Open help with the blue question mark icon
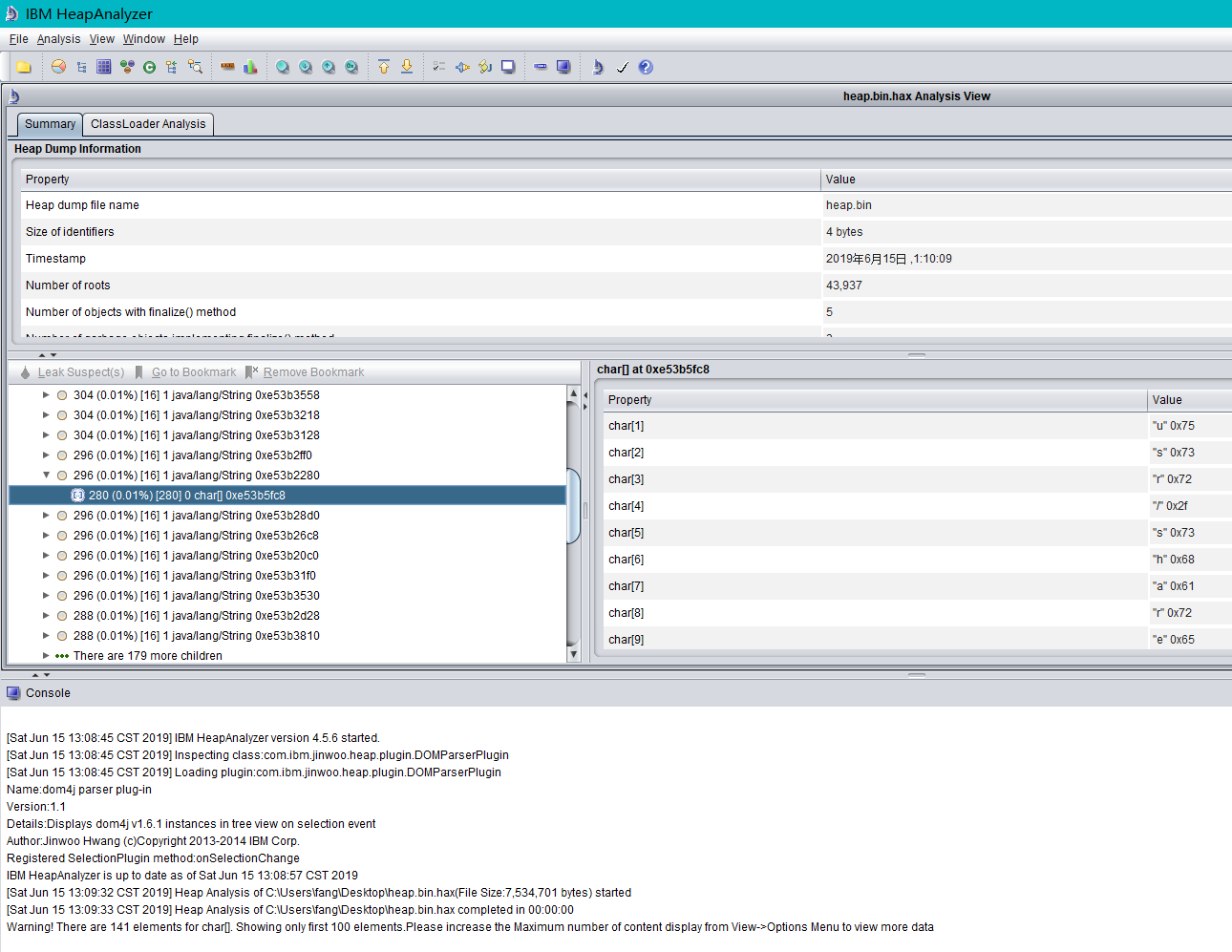The width and height of the screenshot is (1232, 952). point(646,67)
